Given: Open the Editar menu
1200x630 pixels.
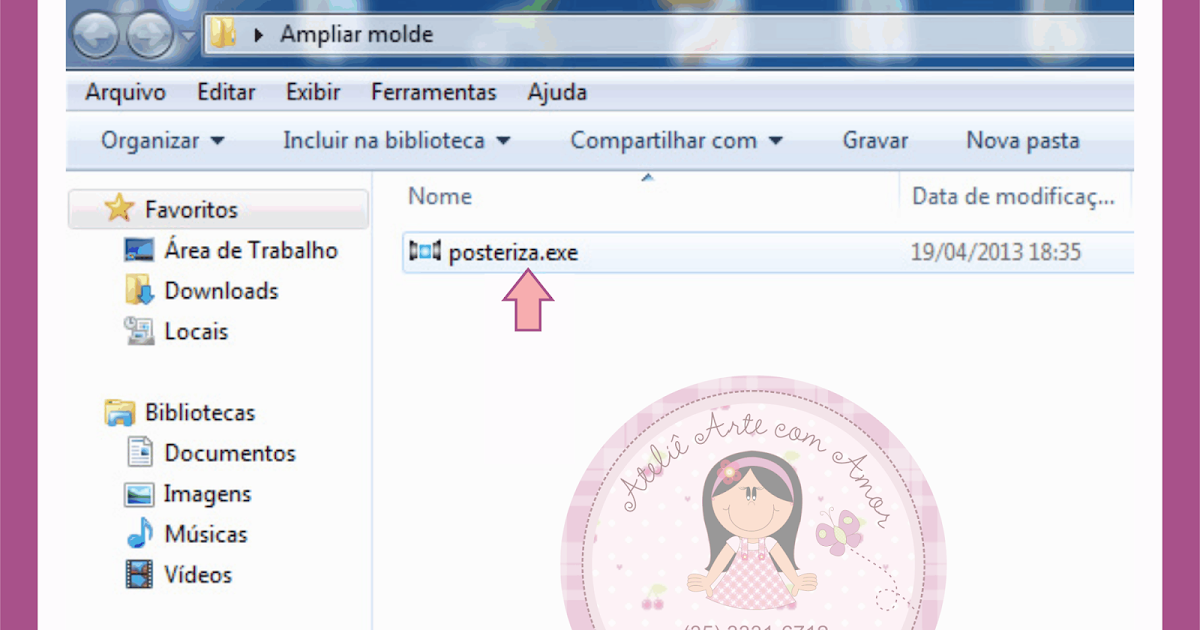Looking at the screenshot, I should [226, 93].
